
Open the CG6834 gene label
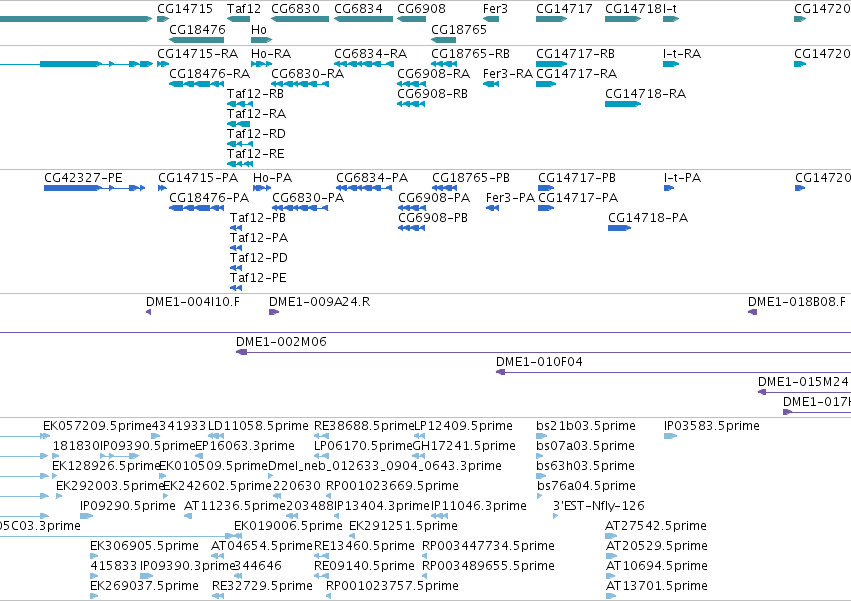click(358, 9)
